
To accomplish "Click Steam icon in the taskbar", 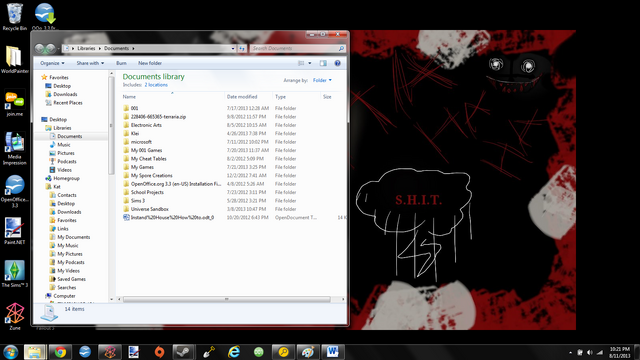I will coord(184,352).
